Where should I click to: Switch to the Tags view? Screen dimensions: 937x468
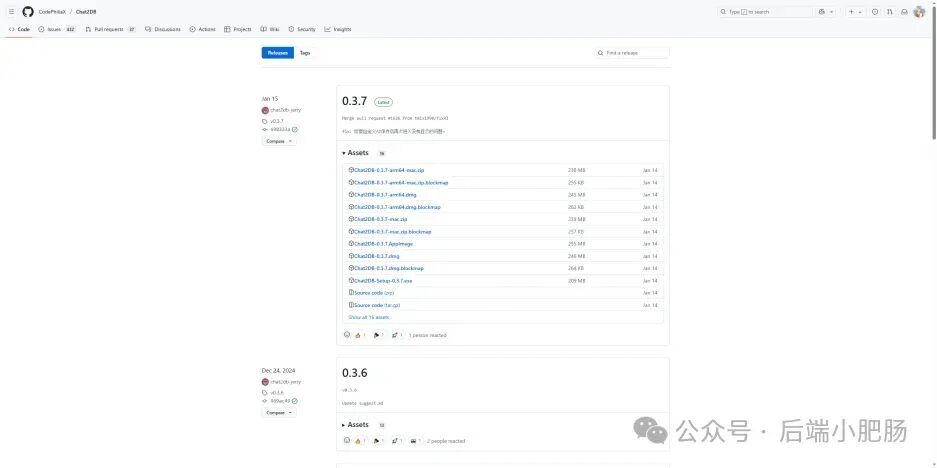coord(305,53)
